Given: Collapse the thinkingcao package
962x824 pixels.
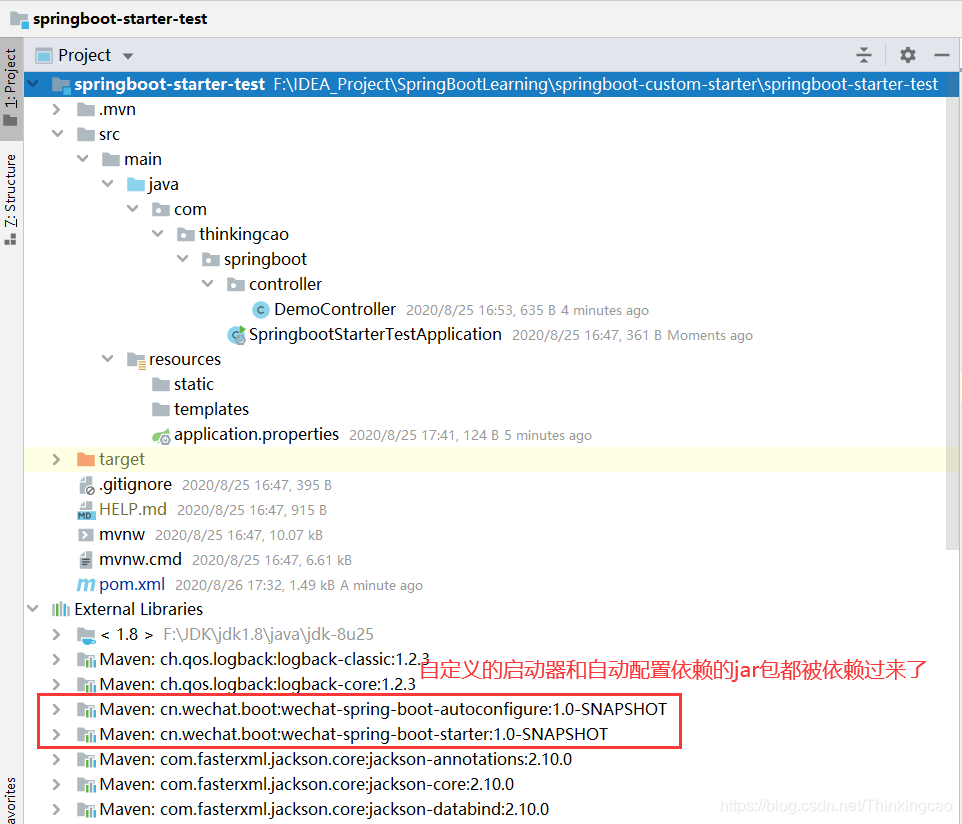Looking at the screenshot, I should click(x=158, y=234).
